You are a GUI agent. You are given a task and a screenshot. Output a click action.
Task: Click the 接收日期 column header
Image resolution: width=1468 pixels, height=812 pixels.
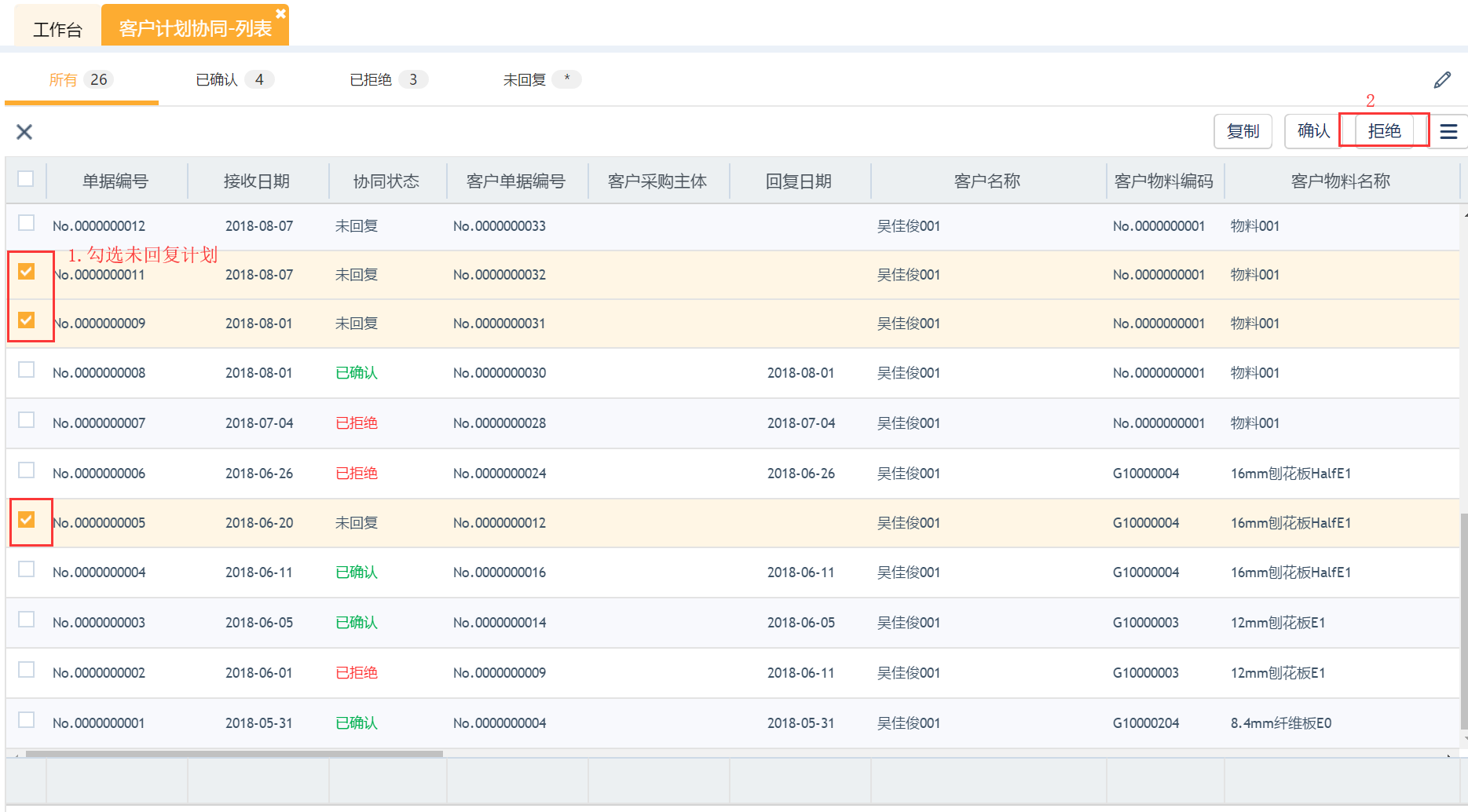(x=257, y=181)
